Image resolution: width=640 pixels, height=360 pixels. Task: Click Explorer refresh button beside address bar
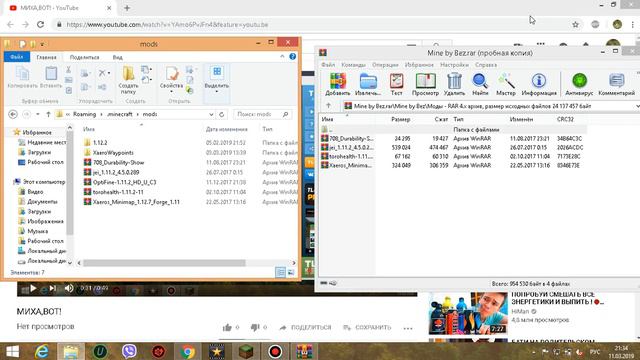(x=222, y=114)
